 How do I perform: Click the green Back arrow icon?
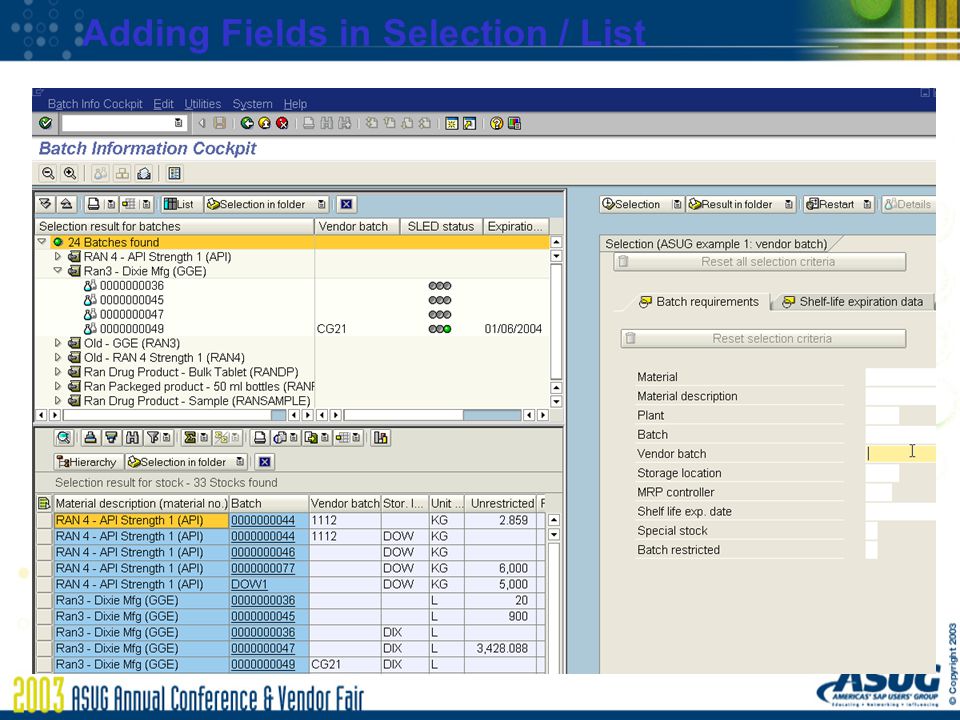pos(247,123)
